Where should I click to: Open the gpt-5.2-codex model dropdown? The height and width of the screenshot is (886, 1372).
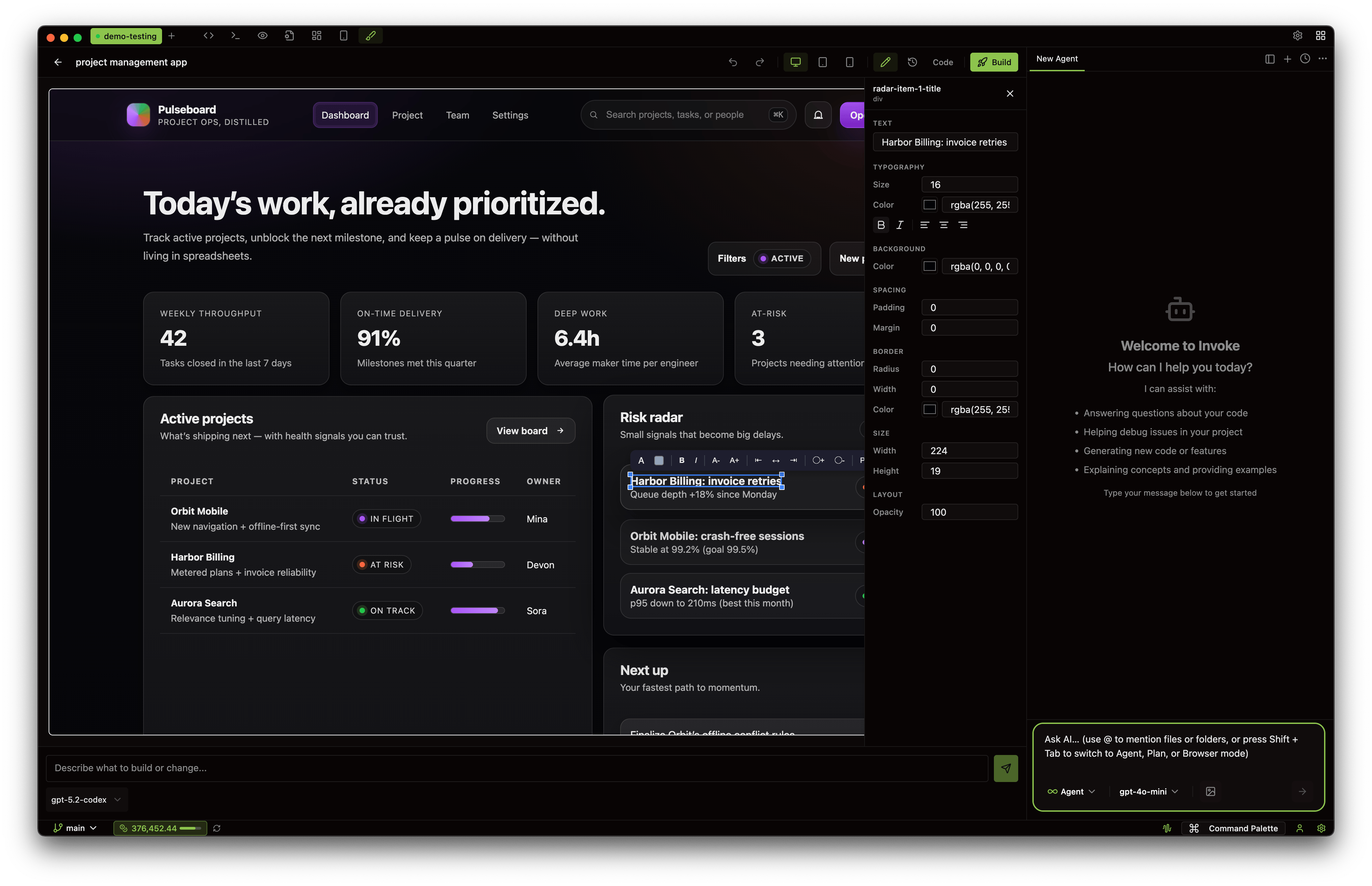tap(86, 800)
